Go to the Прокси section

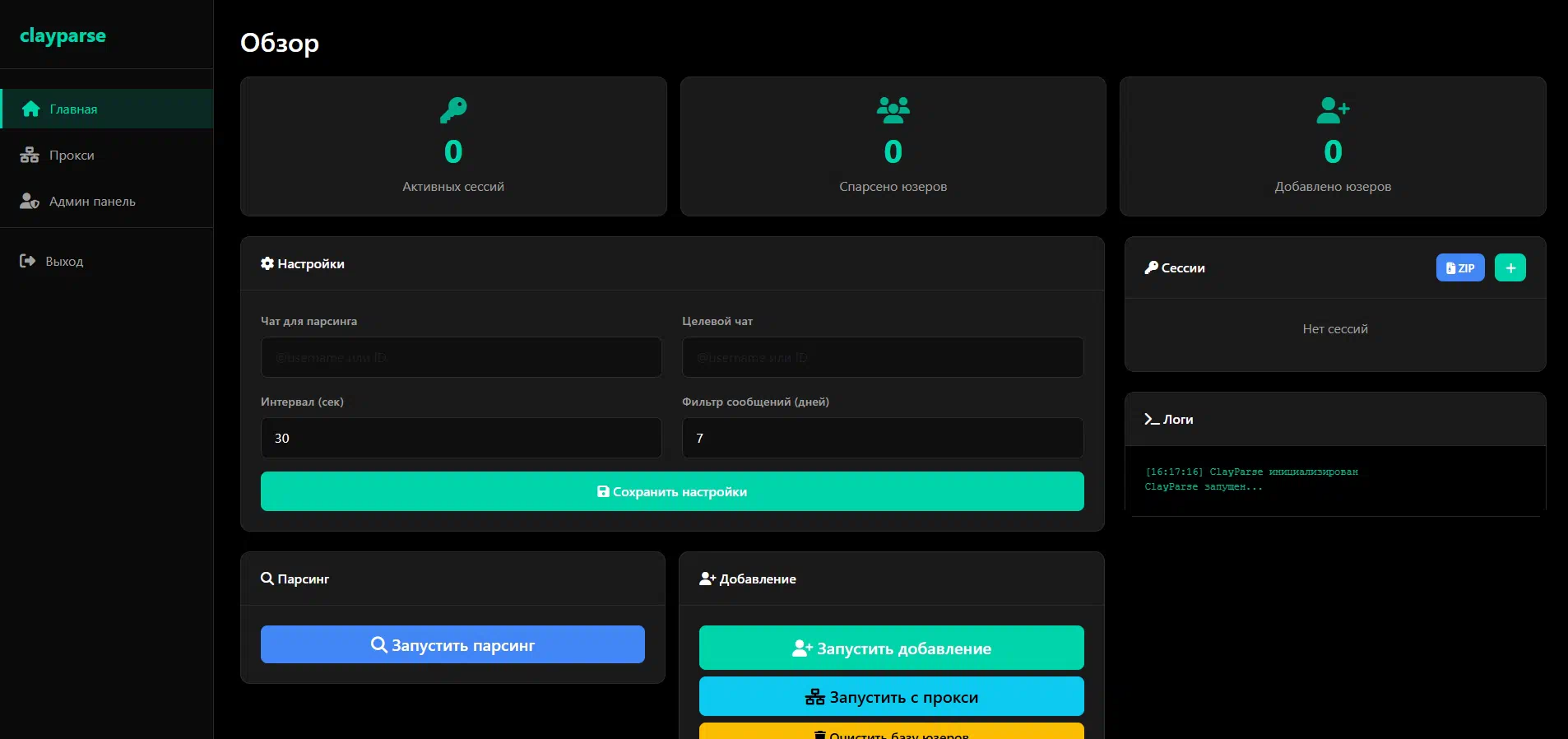(x=71, y=155)
